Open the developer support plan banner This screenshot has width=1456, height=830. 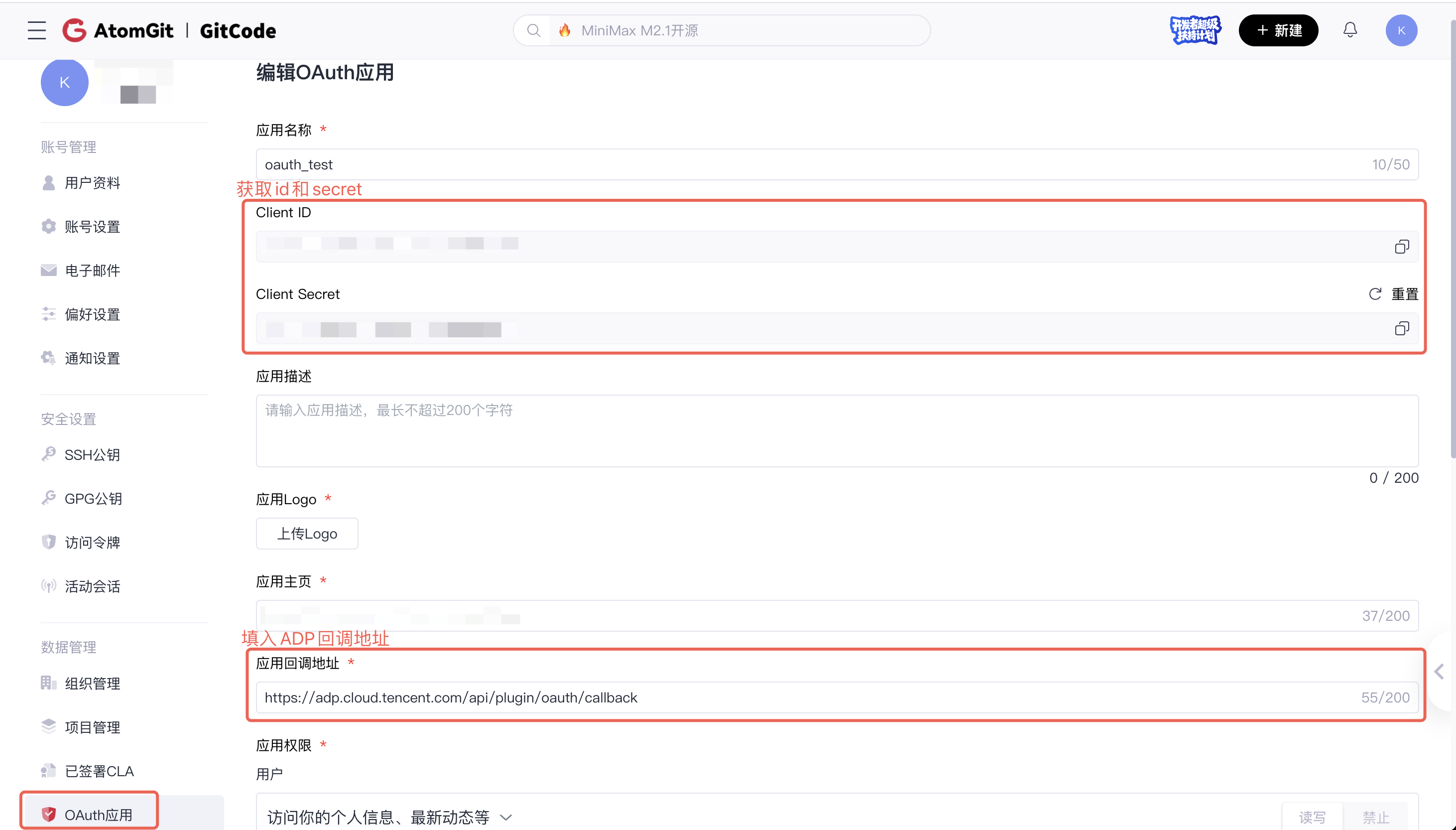click(x=1195, y=30)
